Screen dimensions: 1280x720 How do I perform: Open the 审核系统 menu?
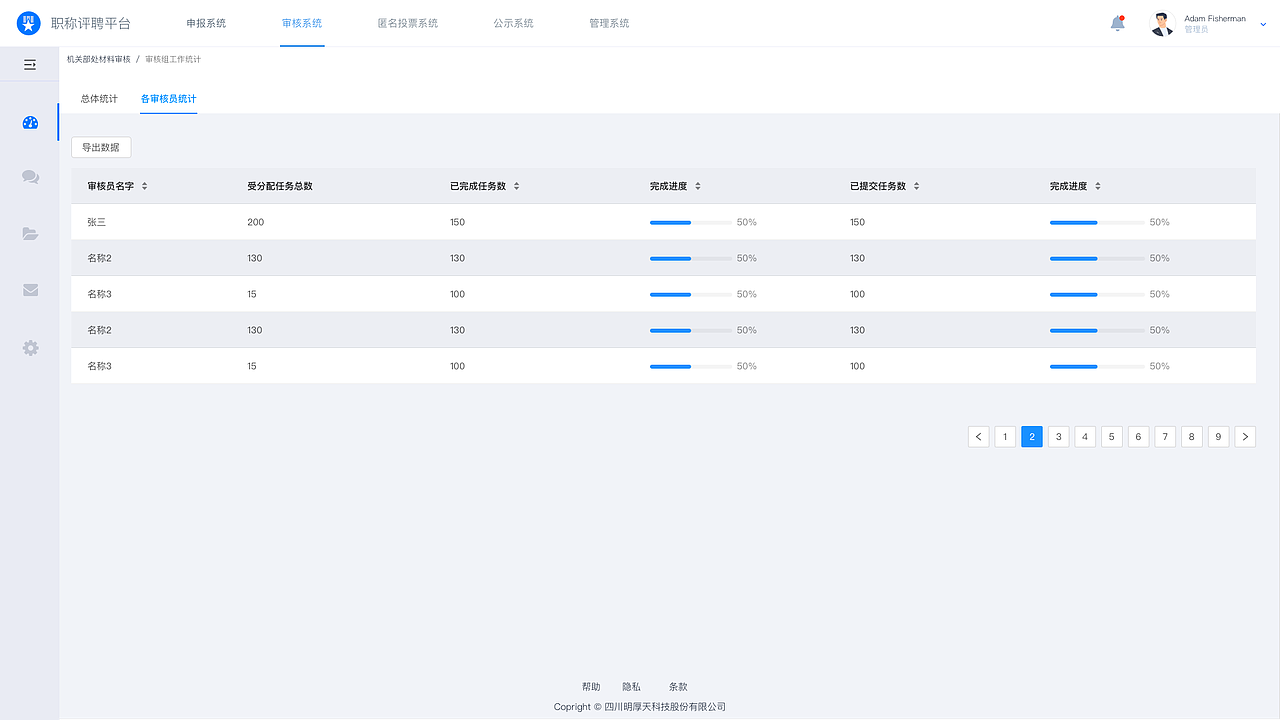tap(302, 23)
